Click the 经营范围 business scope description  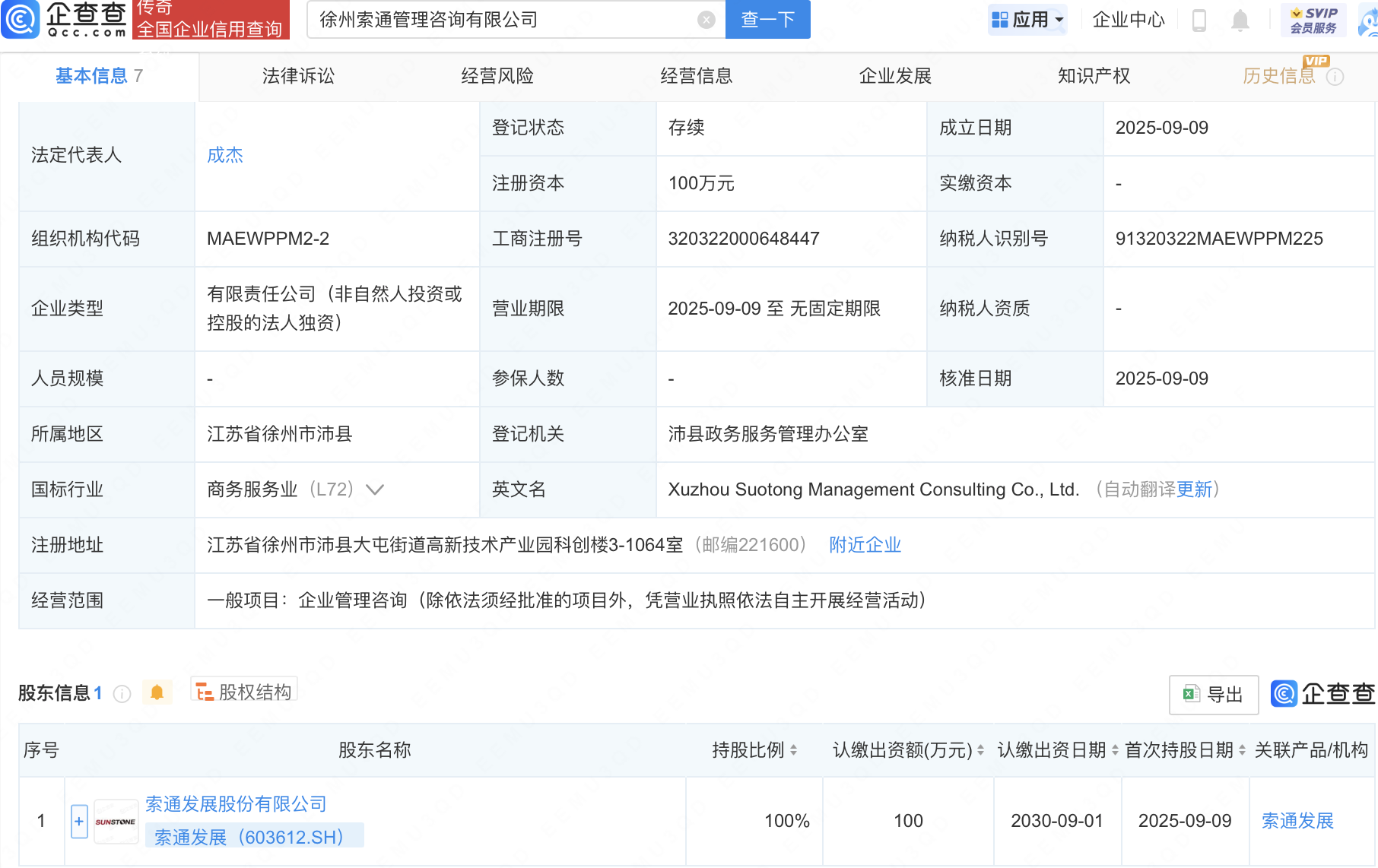pos(567,600)
